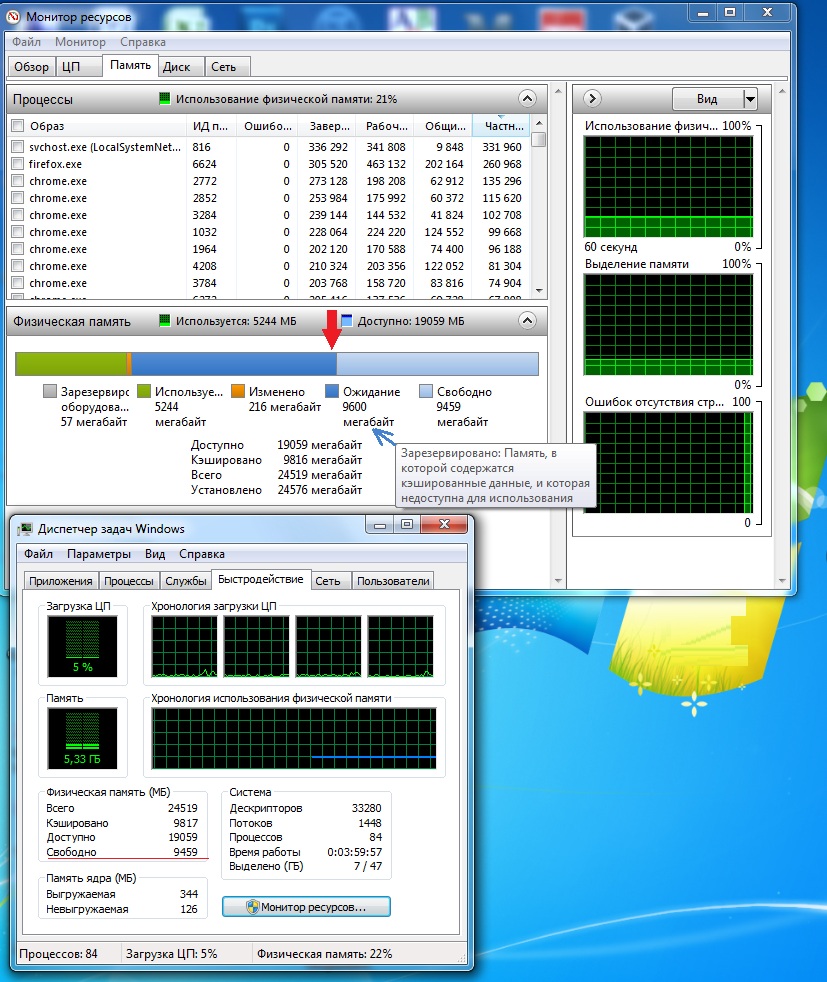This screenshot has height=982, width=827.
Task: Click the shield icon on Монитор ресурсов button
Action: pyautogui.click(x=240, y=907)
